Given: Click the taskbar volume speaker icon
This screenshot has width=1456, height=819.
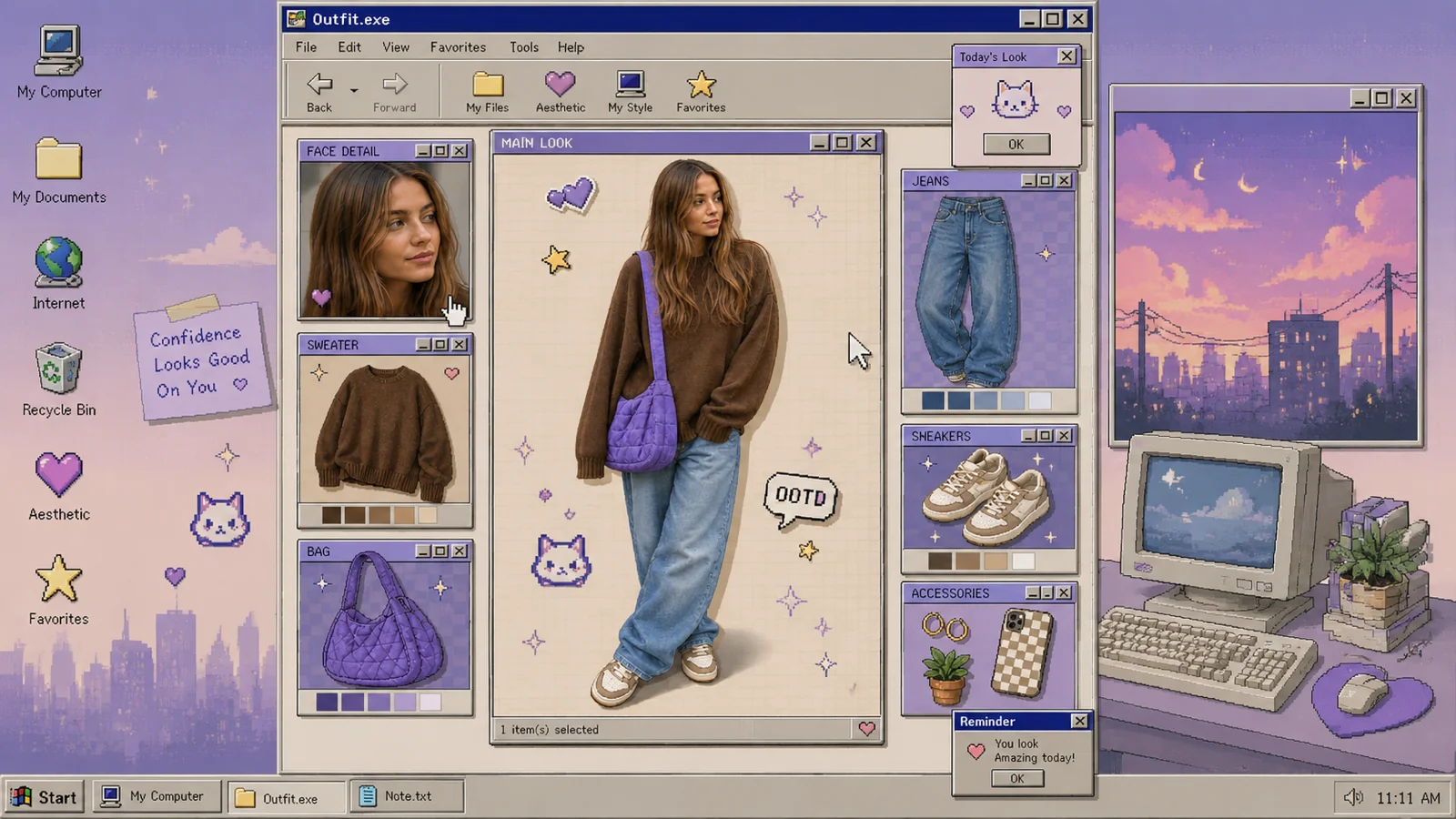Looking at the screenshot, I should (x=1353, y=798).
